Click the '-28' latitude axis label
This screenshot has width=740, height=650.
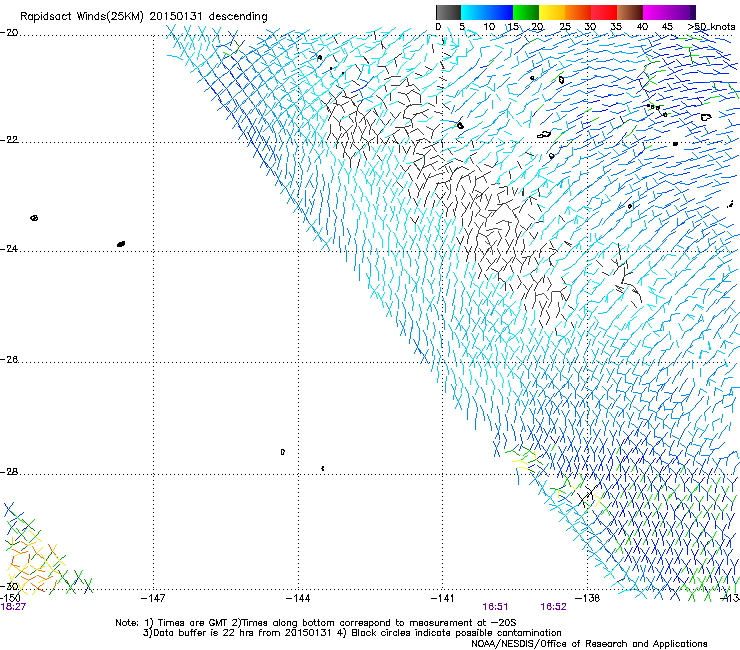[9, 472]
